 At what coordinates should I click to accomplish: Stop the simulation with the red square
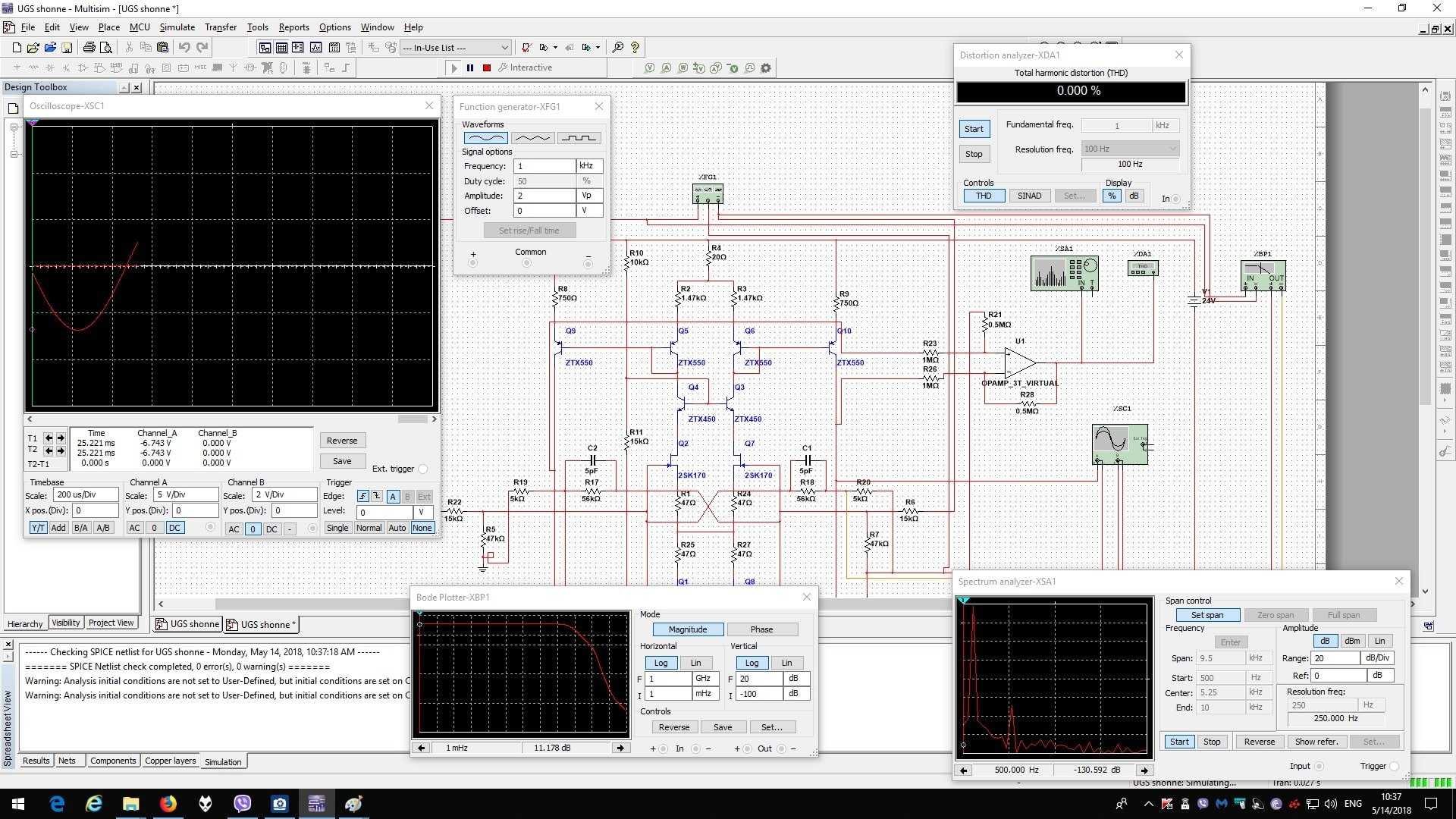487,67
